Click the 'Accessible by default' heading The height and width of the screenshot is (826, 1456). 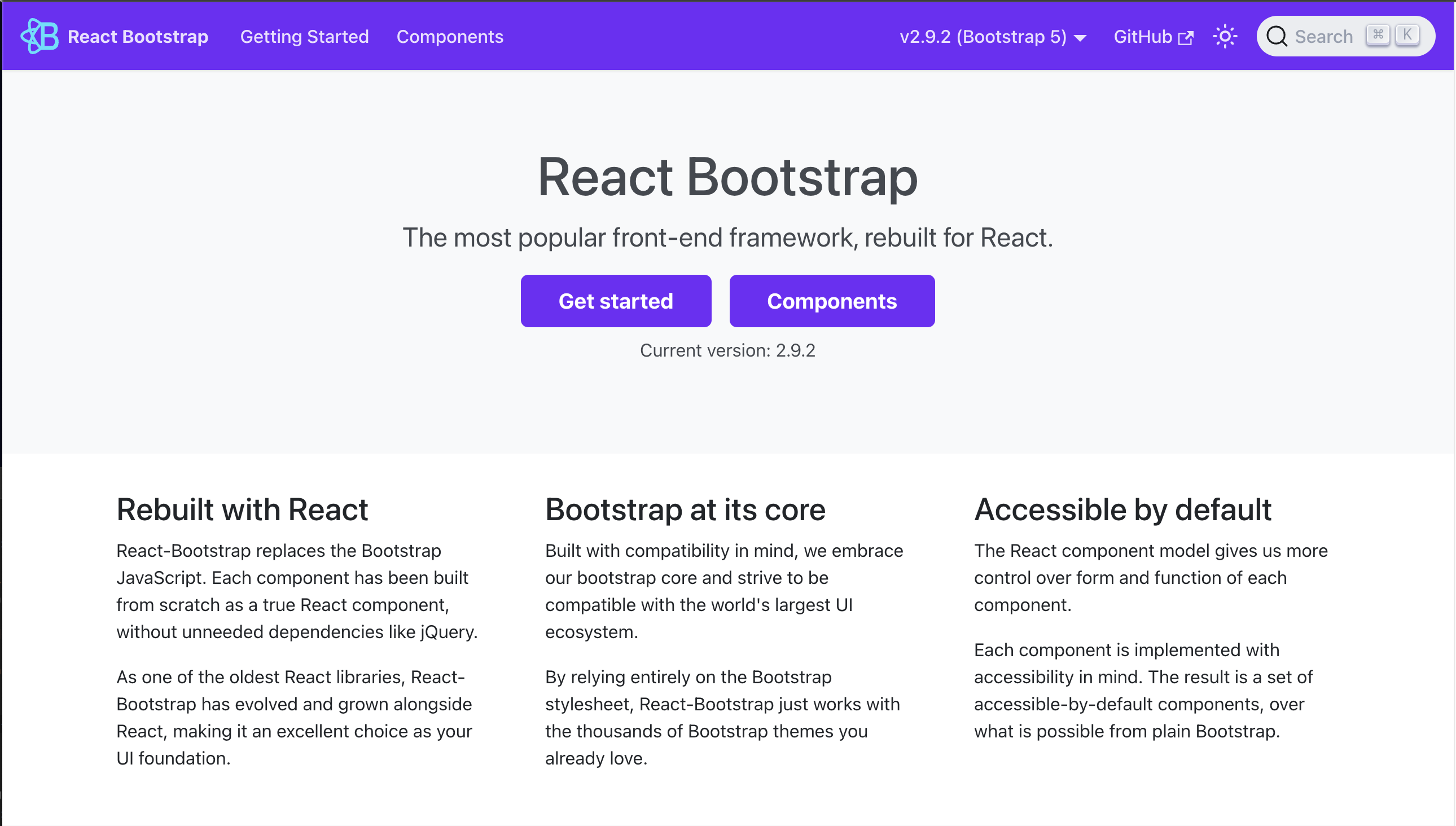pos(1123,509)
